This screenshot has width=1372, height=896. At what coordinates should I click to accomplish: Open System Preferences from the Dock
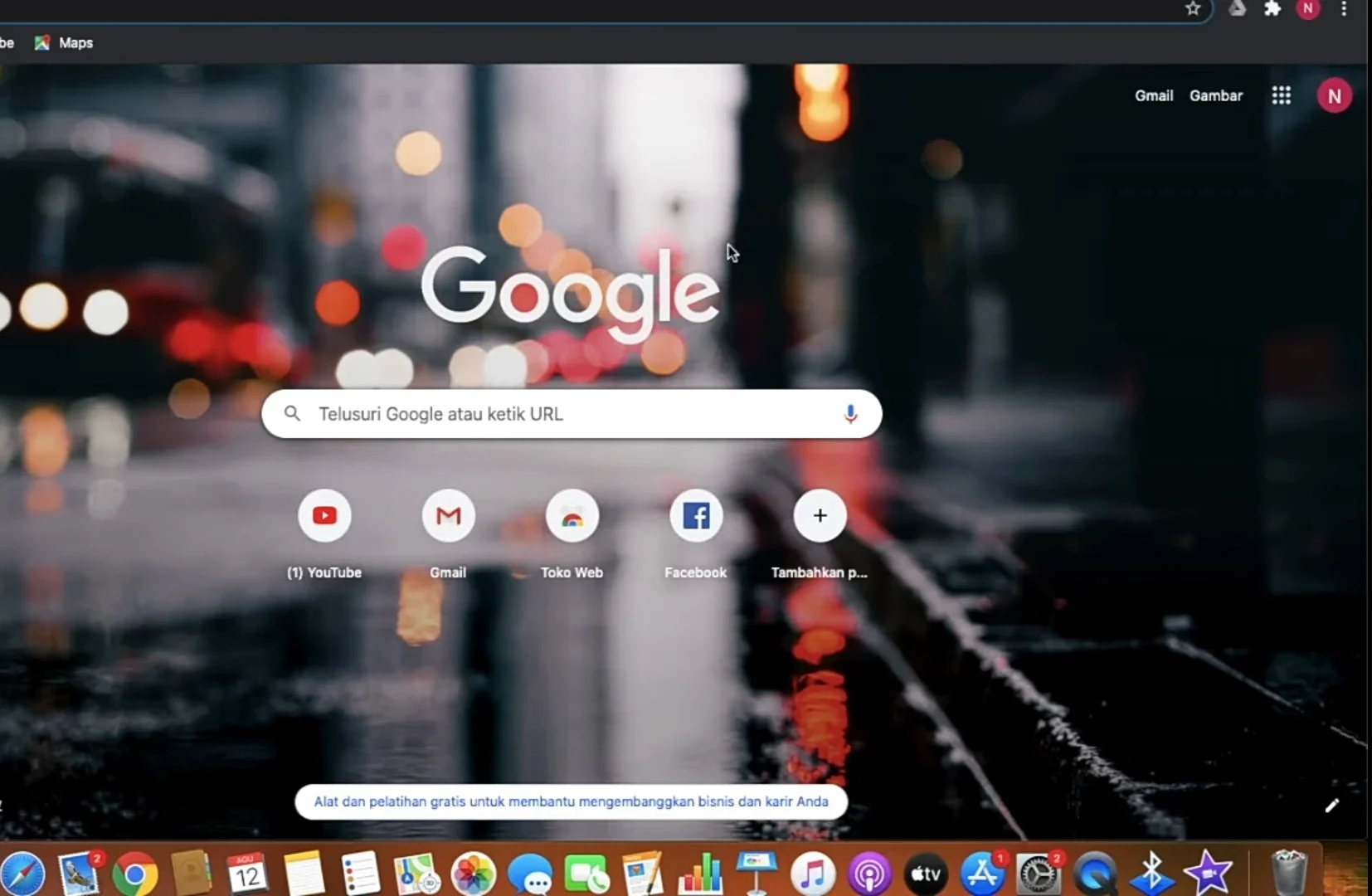1039,874
